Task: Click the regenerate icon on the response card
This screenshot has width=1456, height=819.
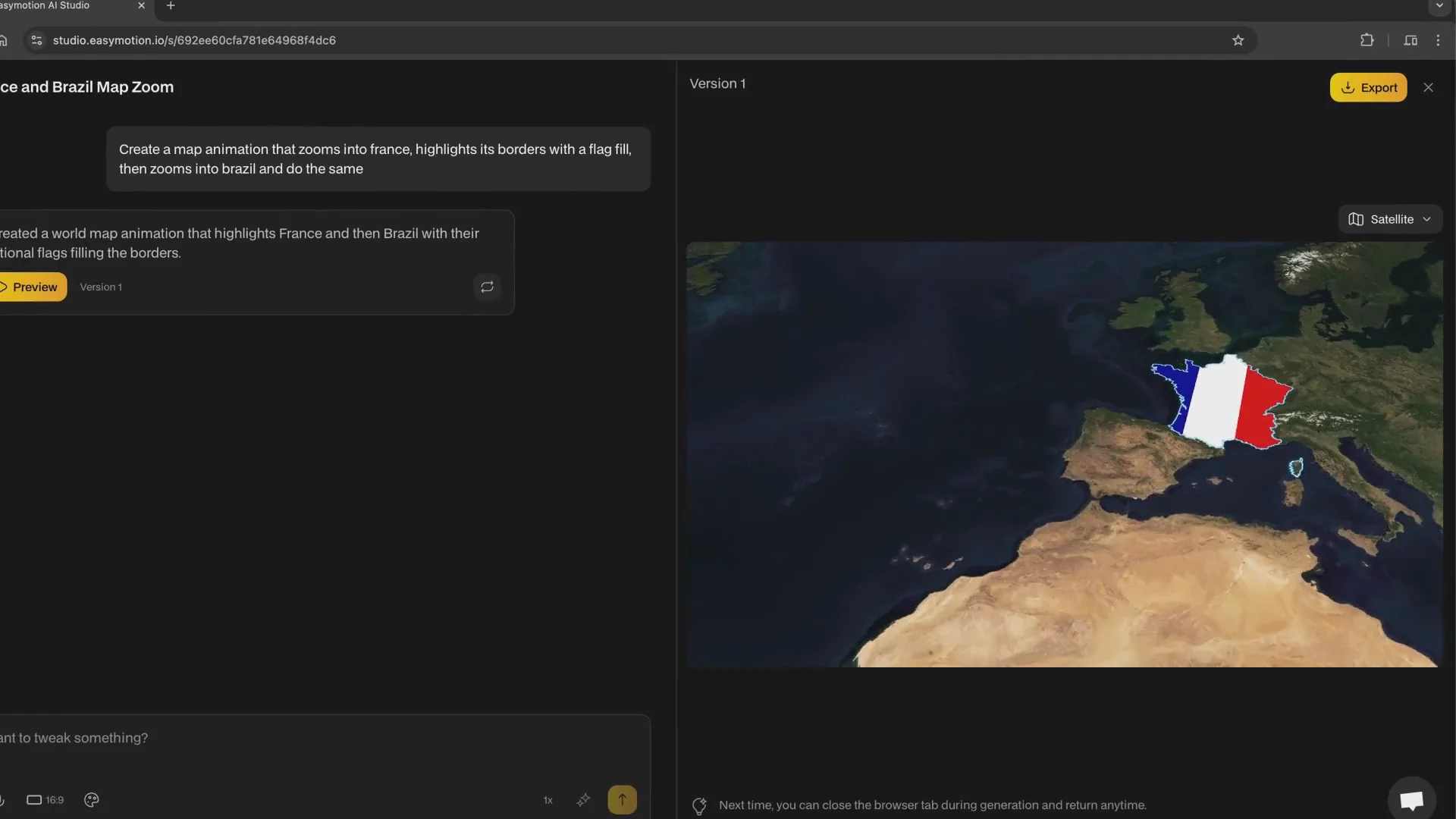Action: click(487, 287)
